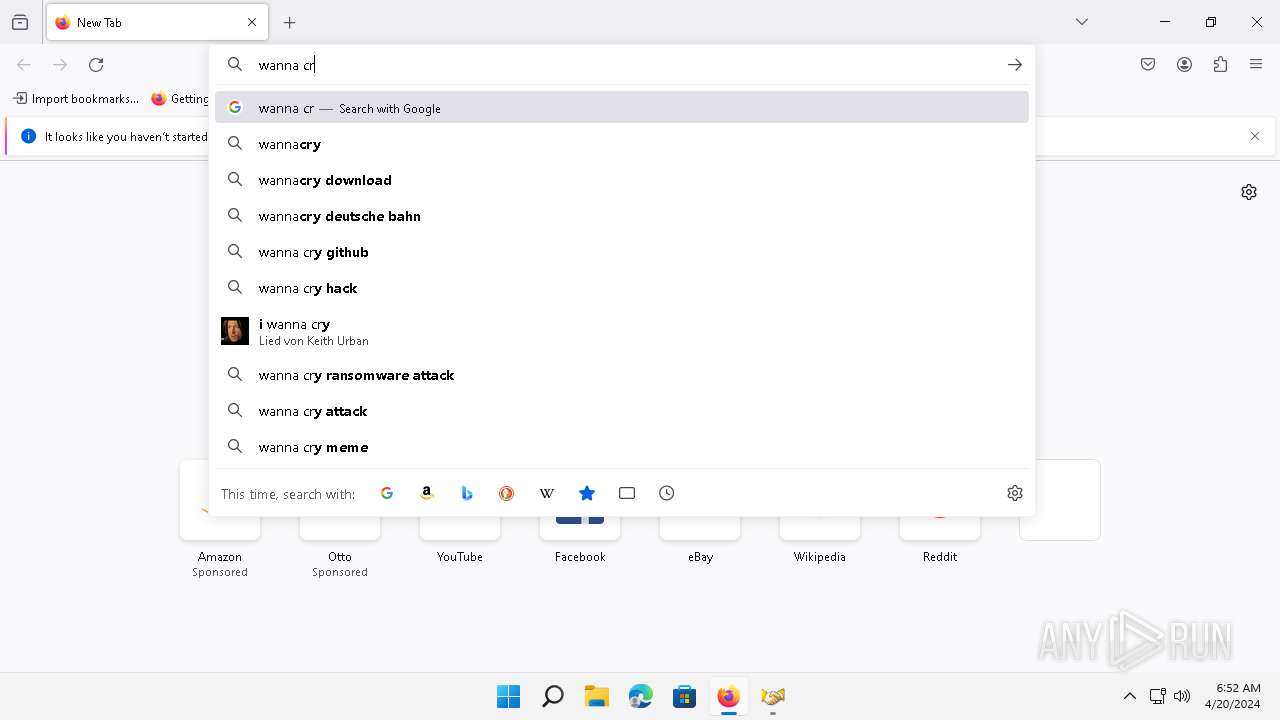Select 'wannacry deutsche bahn' suggestion
The height and width of the screenshot is (720, 1280).
(622, 216)
